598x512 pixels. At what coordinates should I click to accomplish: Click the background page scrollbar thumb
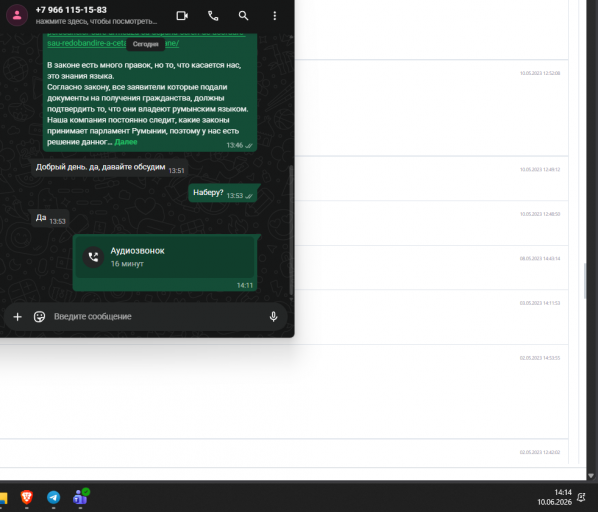585,281
